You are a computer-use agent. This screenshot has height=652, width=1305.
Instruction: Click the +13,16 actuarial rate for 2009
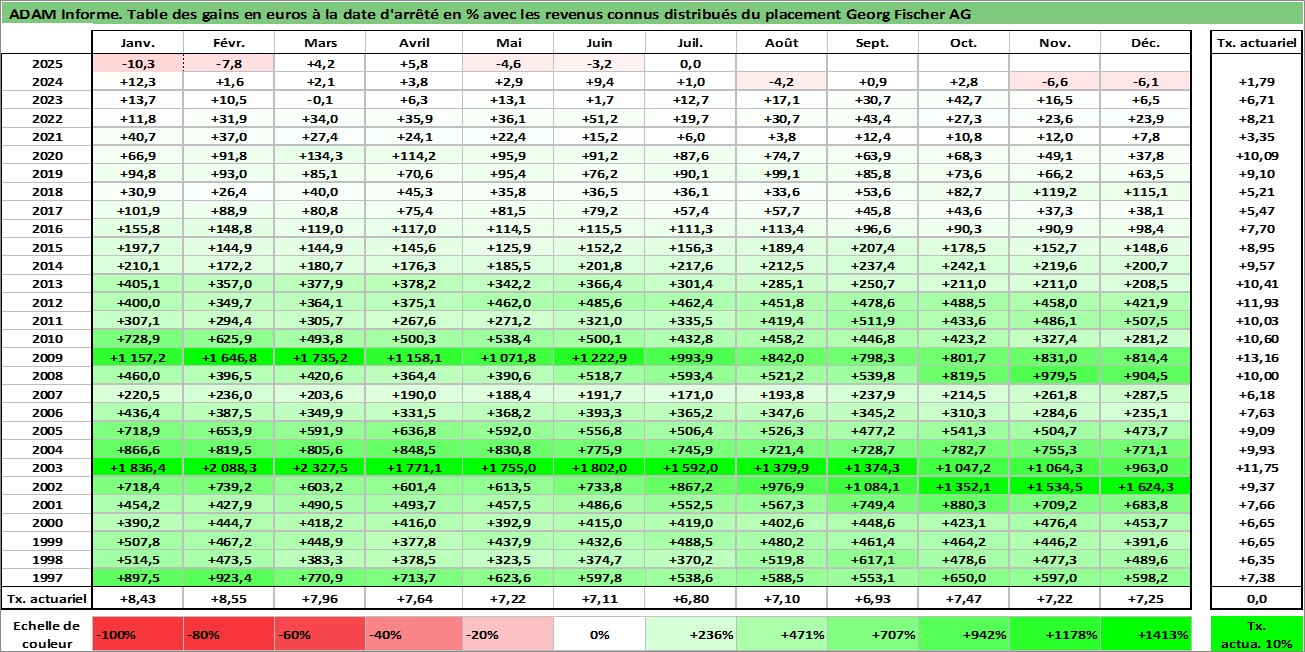tap(1257, 357)
